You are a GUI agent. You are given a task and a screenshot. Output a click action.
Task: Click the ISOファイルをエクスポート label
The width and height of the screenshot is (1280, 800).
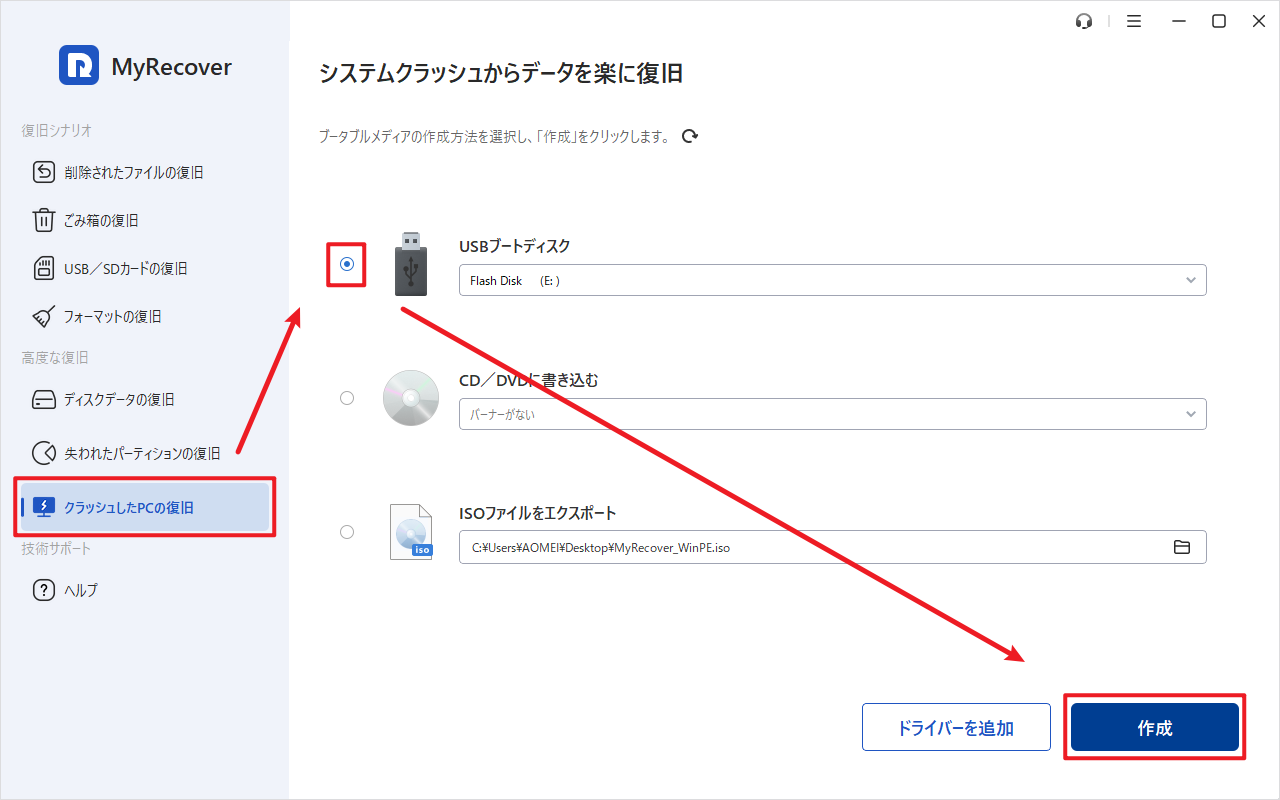pos(538,513)
